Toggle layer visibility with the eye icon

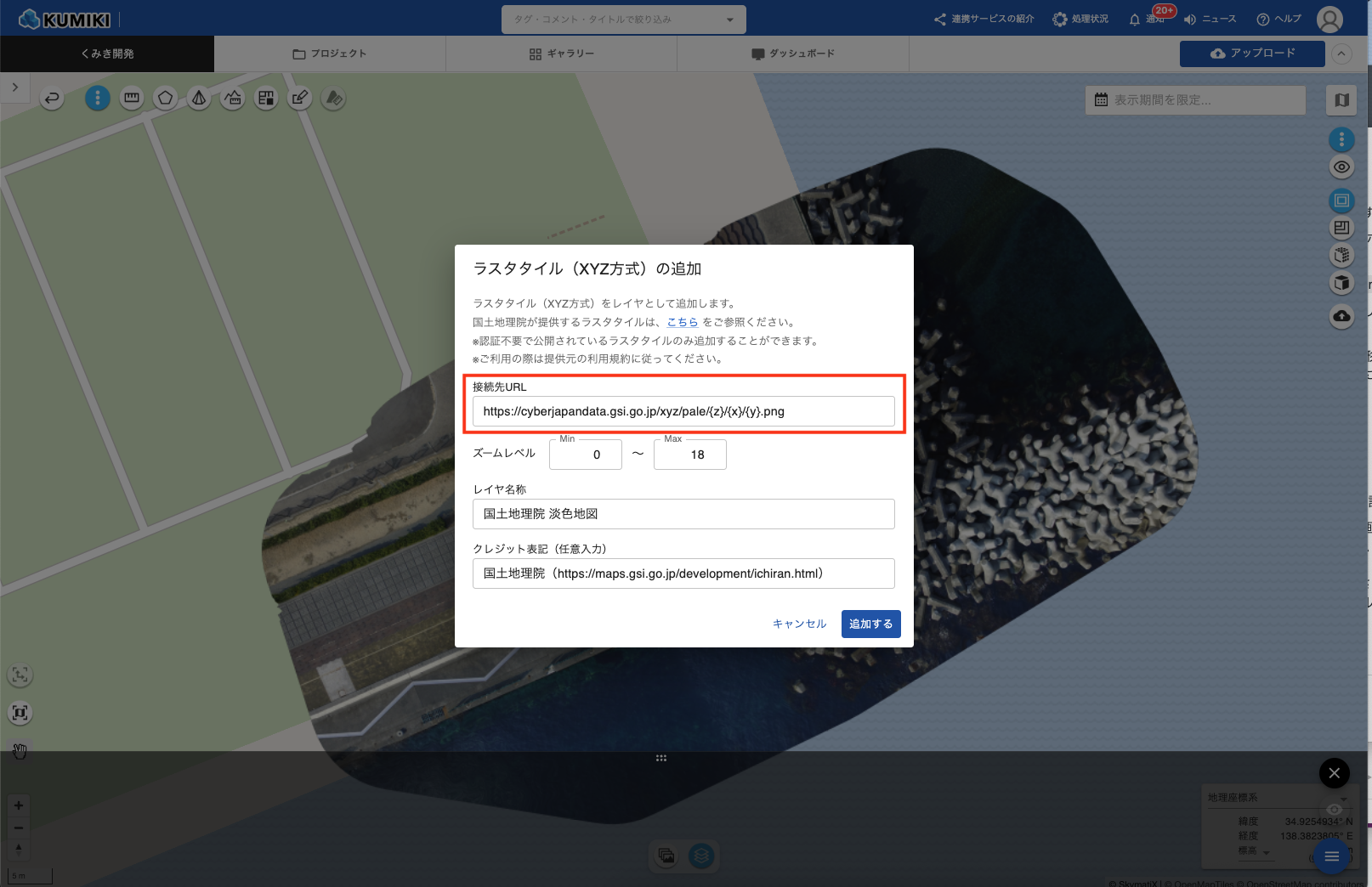point(1341,167)
